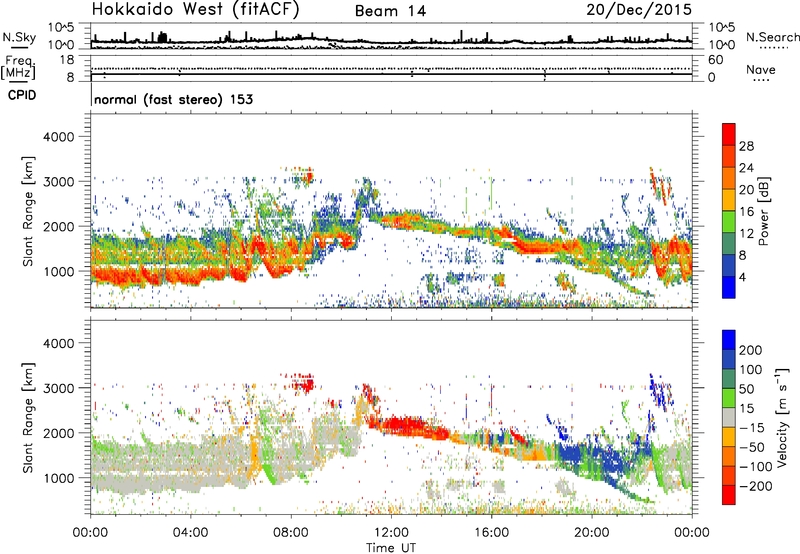The height and width of the screenshot is (554, 800).
Task: Click the 'CPID' row label
Action: (22, 95)
